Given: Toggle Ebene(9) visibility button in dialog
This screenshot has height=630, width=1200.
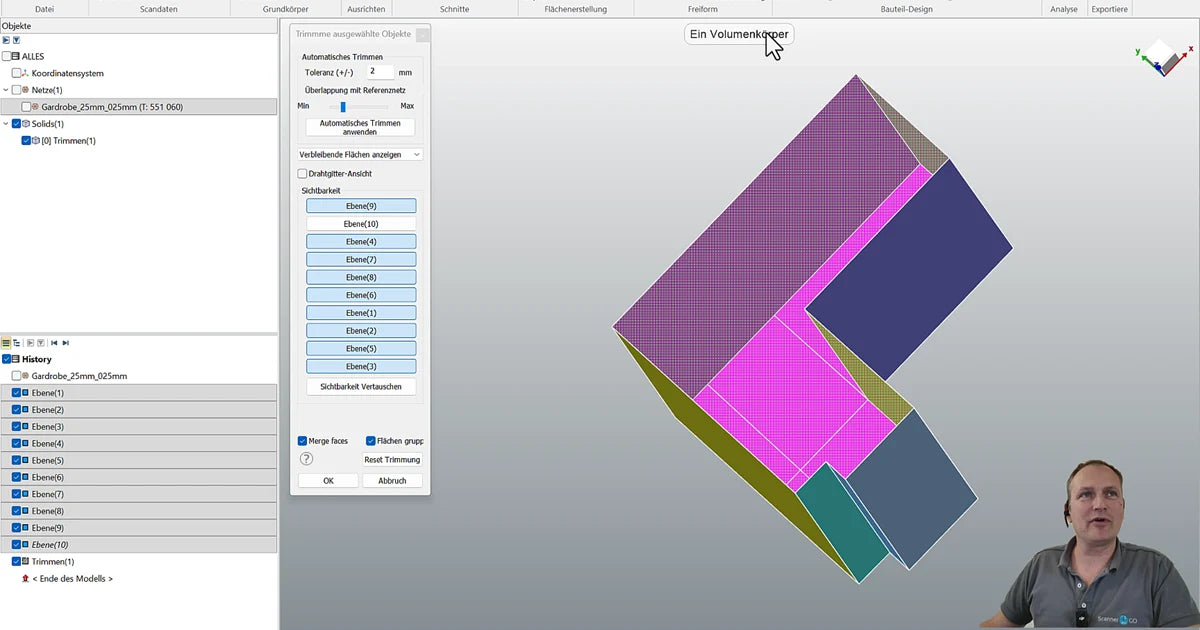Looking at the screenshot, I should 361,206.
